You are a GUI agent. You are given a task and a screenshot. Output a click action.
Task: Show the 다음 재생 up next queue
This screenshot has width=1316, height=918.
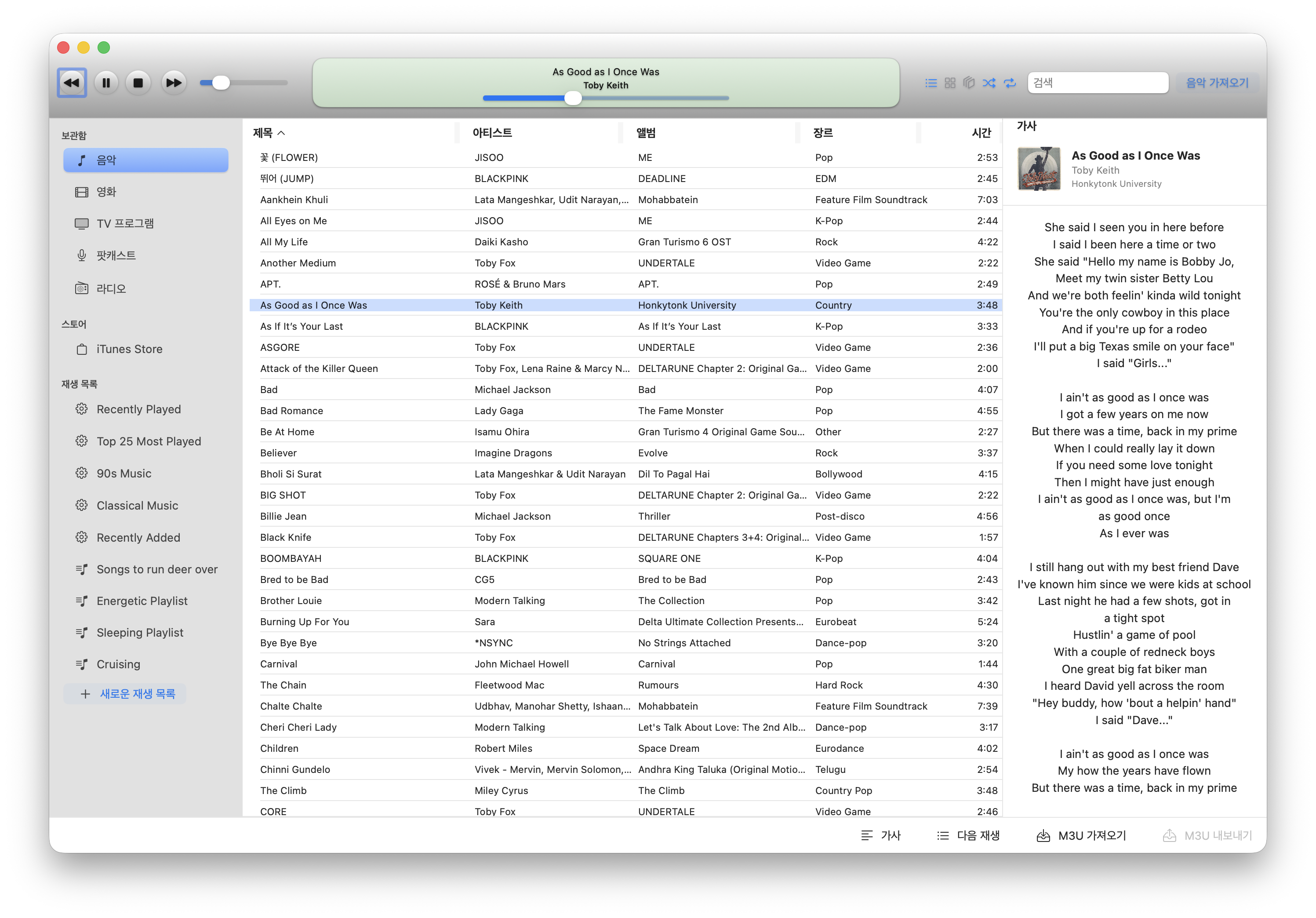coord(968,835)
